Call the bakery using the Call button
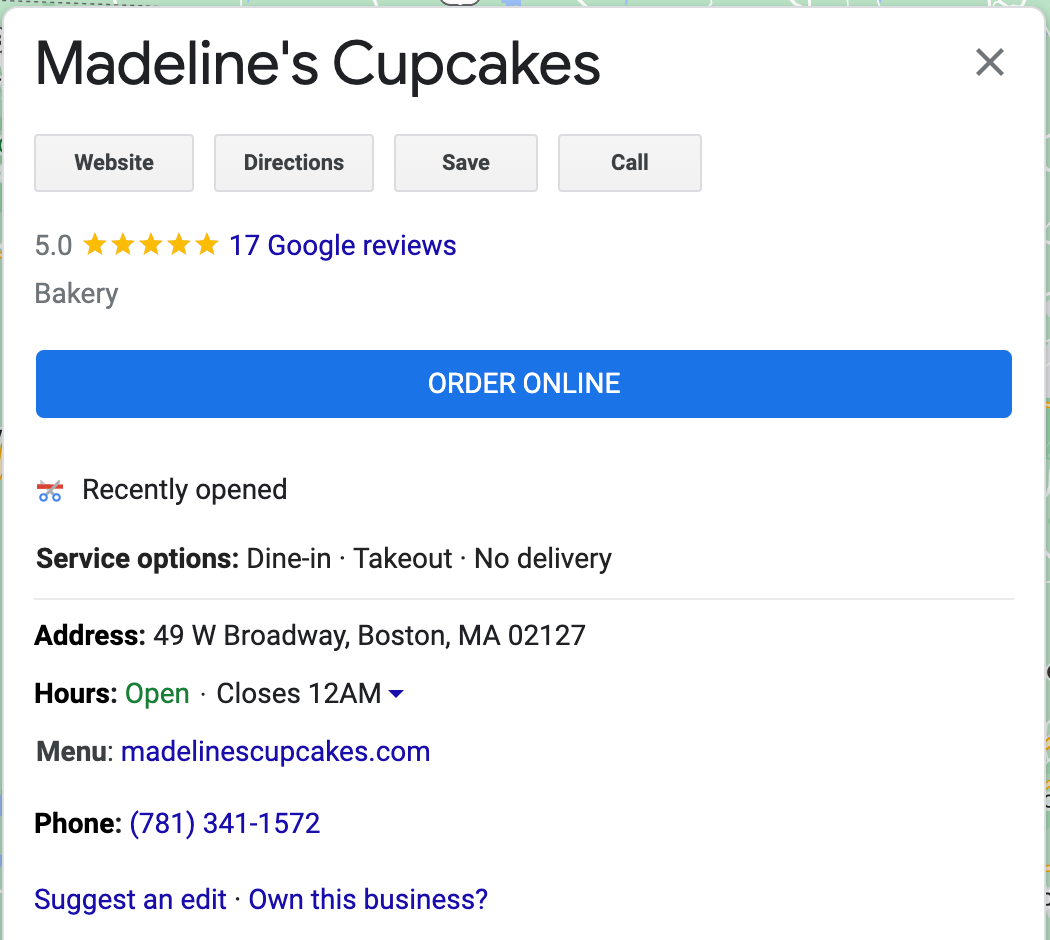Viewport: 1050px width, 940px height. [x=629, y=163]
